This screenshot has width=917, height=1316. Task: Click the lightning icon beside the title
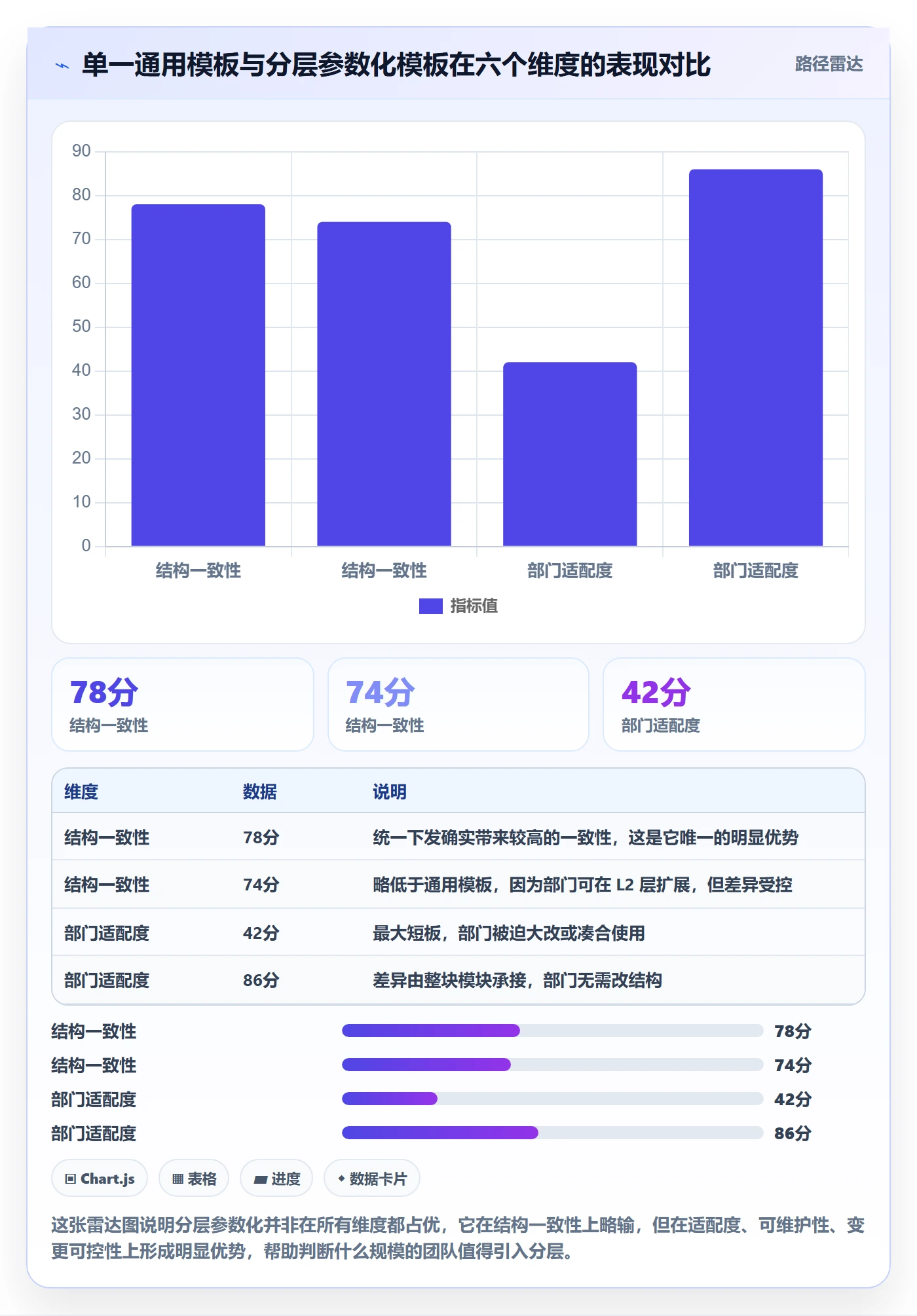(62, 65)
